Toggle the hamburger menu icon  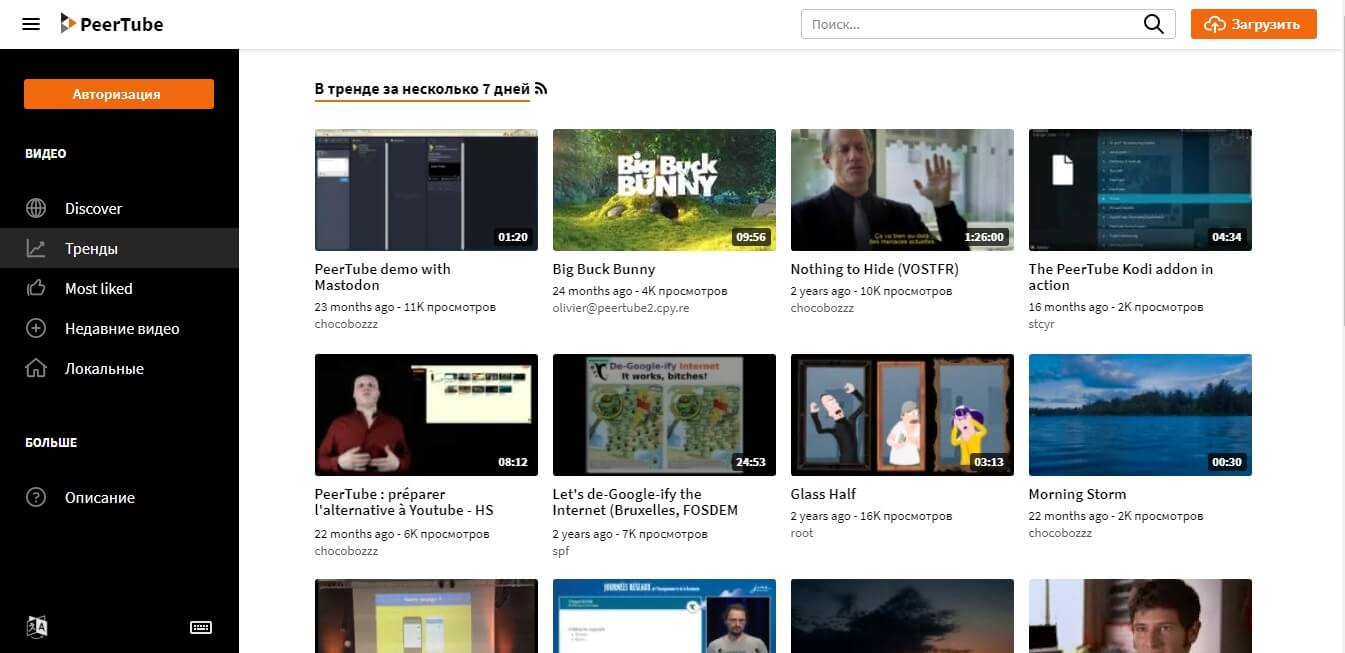pyautogui.click(x=31, y=24)
